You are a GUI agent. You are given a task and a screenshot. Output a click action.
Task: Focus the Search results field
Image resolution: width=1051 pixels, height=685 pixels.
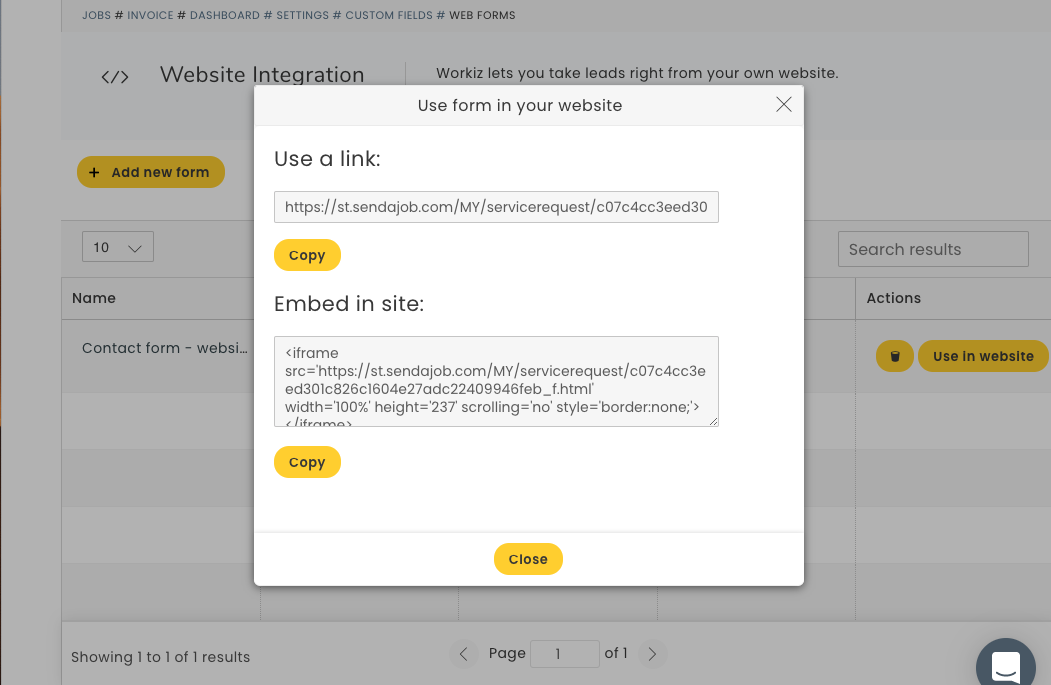point(932,249)
